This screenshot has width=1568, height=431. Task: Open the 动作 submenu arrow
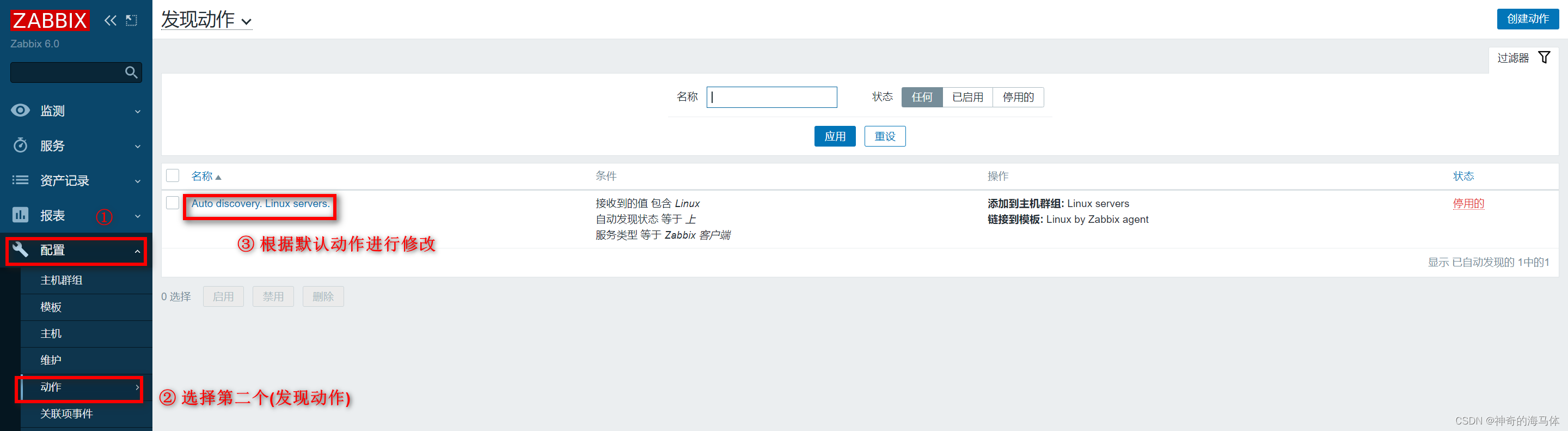[x=138, y=387]
